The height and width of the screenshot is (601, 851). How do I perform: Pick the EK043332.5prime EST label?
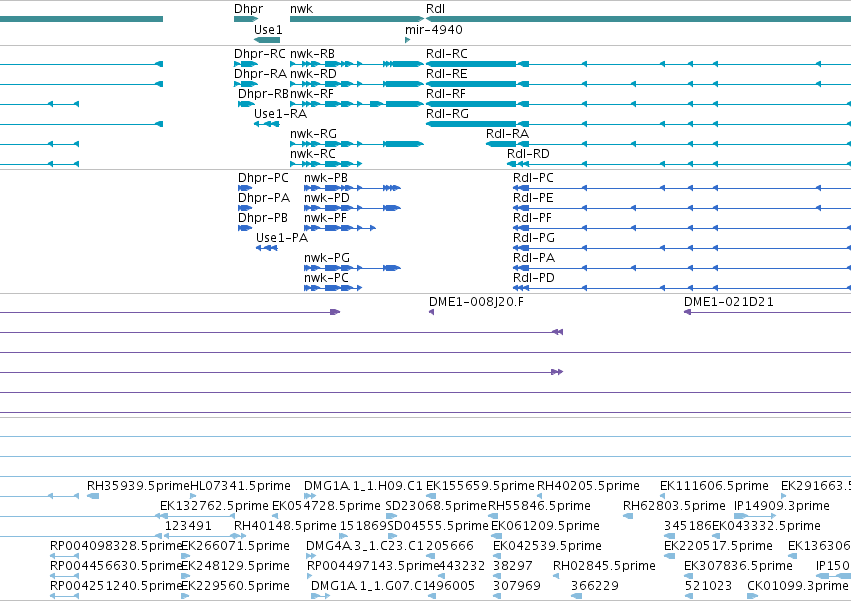point(766,526)
